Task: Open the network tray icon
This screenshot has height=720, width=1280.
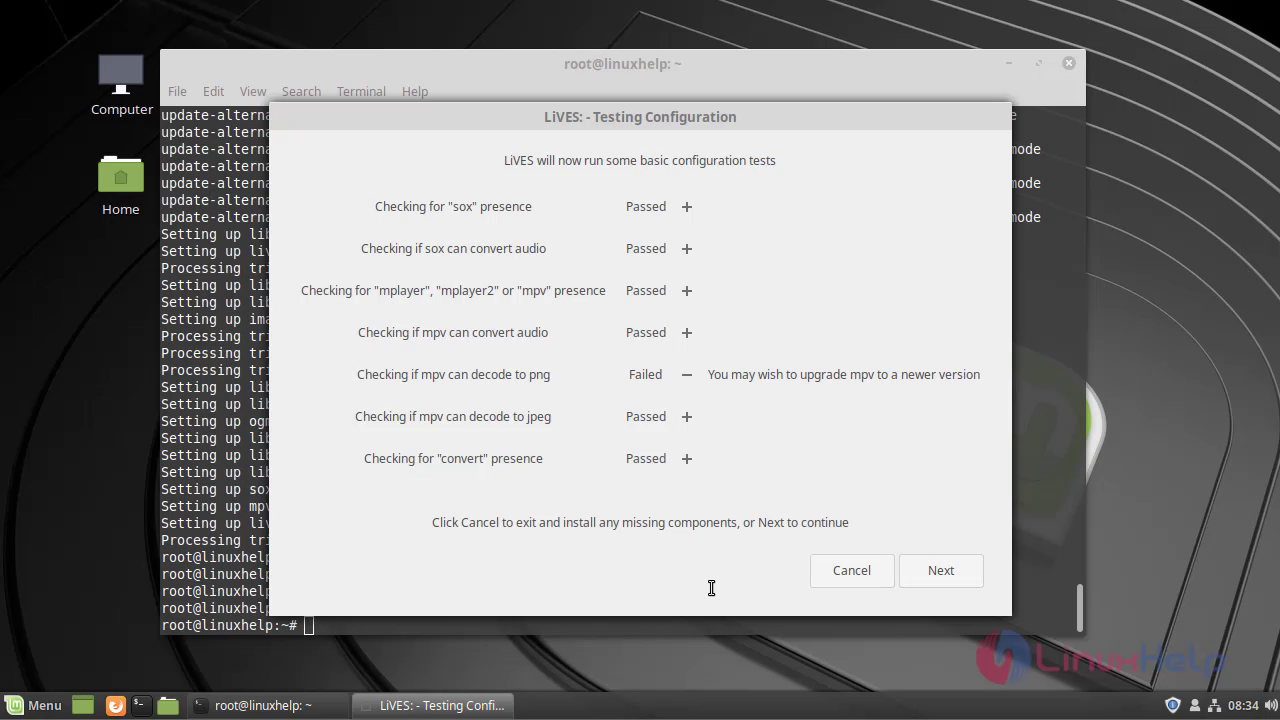Action: click(x=1213, y=705)
